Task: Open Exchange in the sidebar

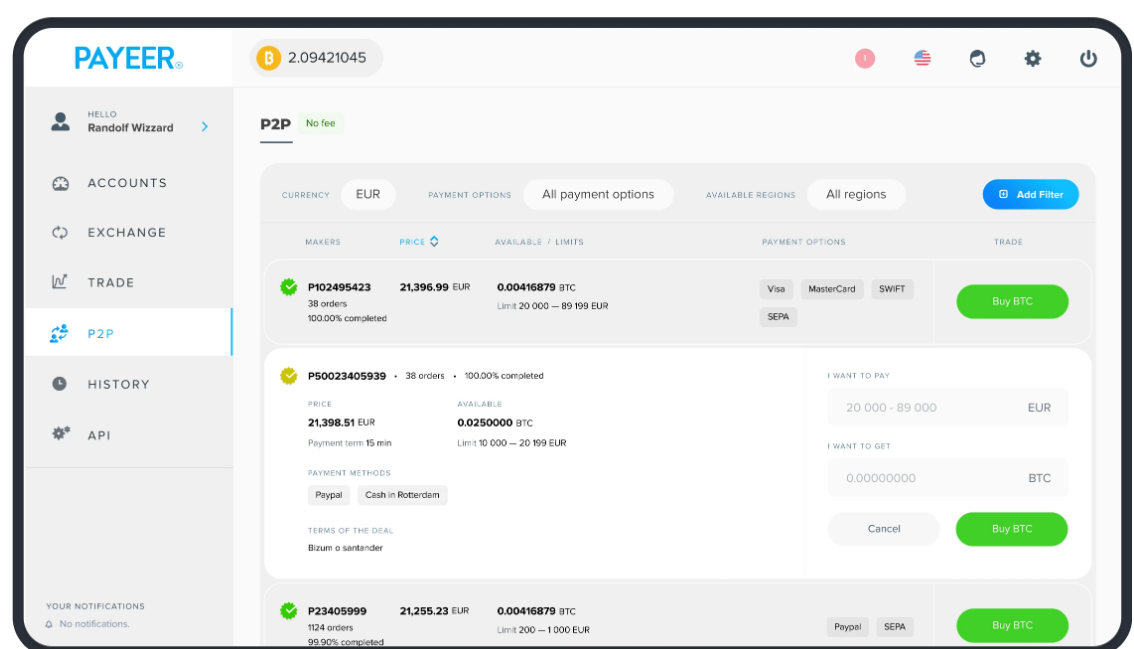Action: (x=126, y=233)
